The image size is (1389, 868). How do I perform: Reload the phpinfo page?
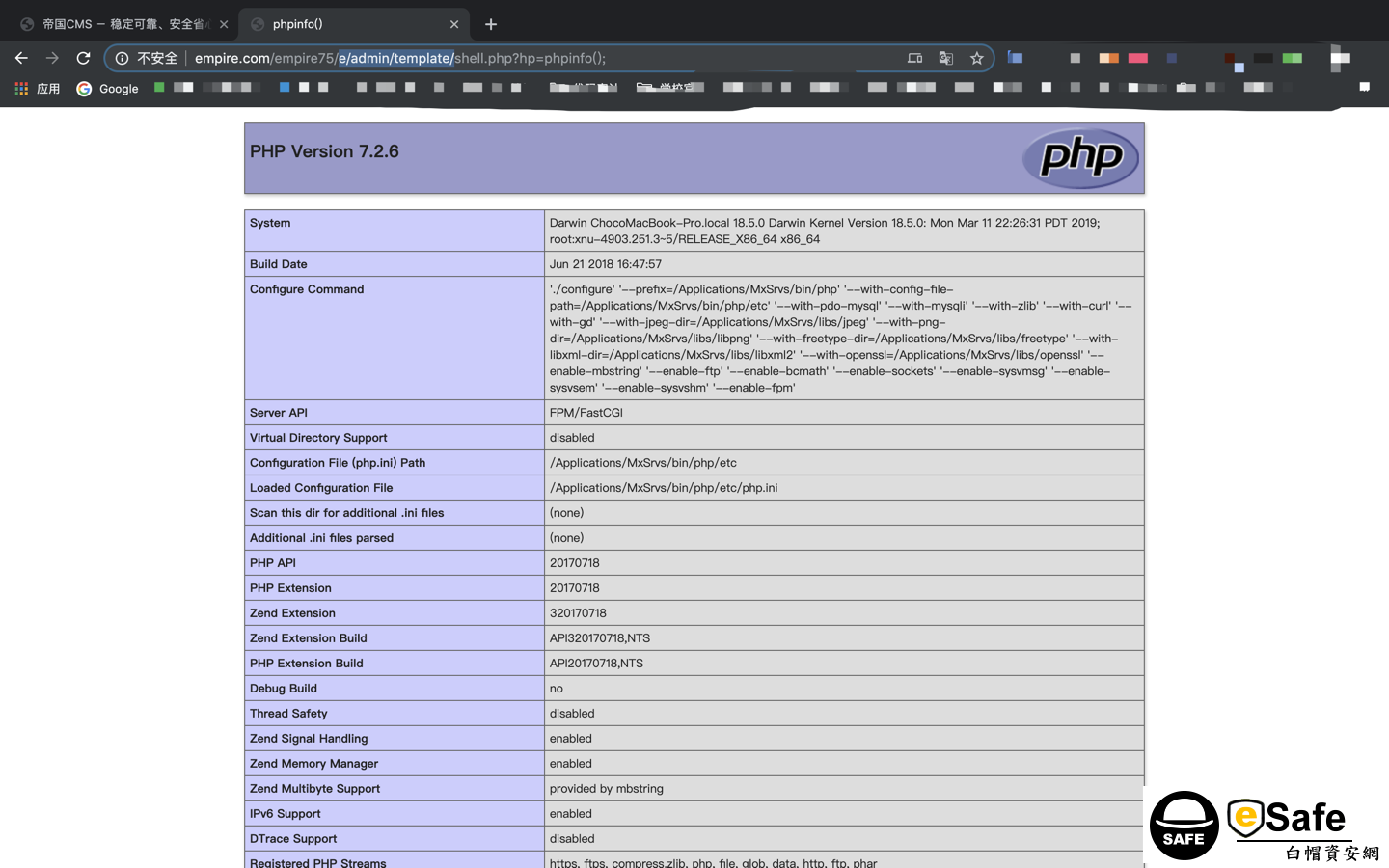tap(83, 58)
